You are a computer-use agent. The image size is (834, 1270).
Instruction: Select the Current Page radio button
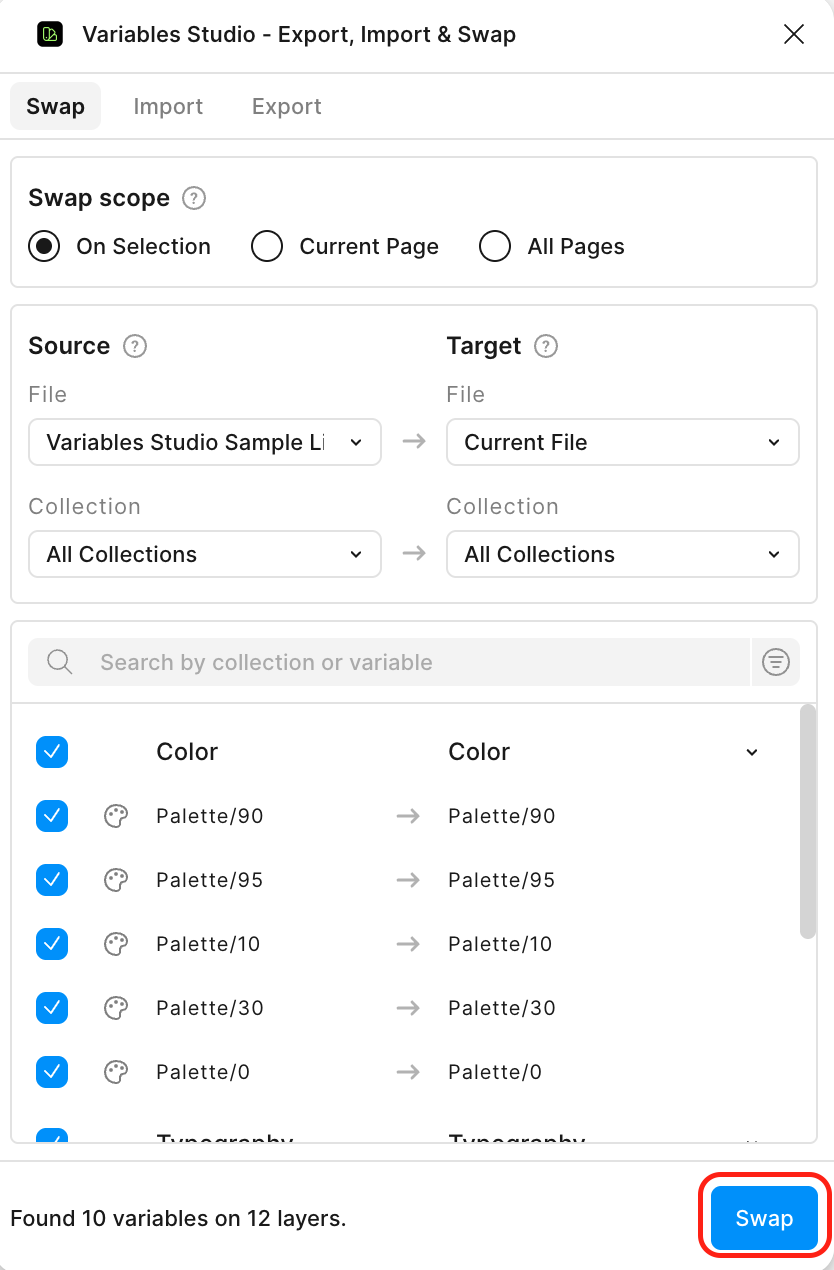coord(267,246)
